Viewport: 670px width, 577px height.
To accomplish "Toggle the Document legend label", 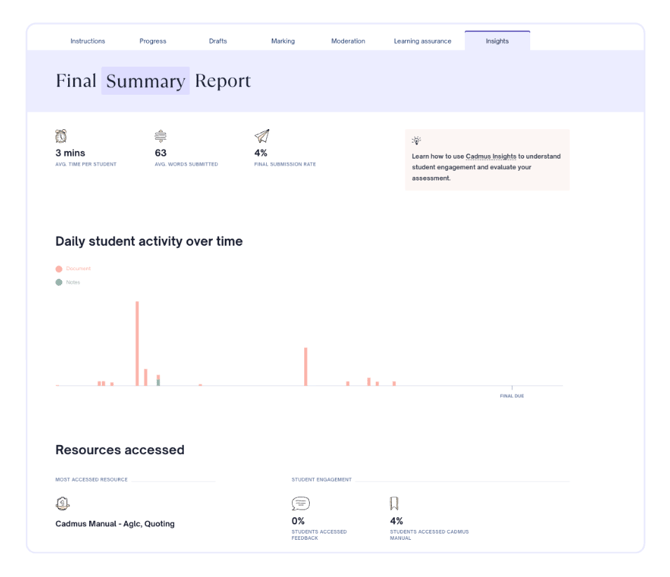I will [x=78, y=268].
